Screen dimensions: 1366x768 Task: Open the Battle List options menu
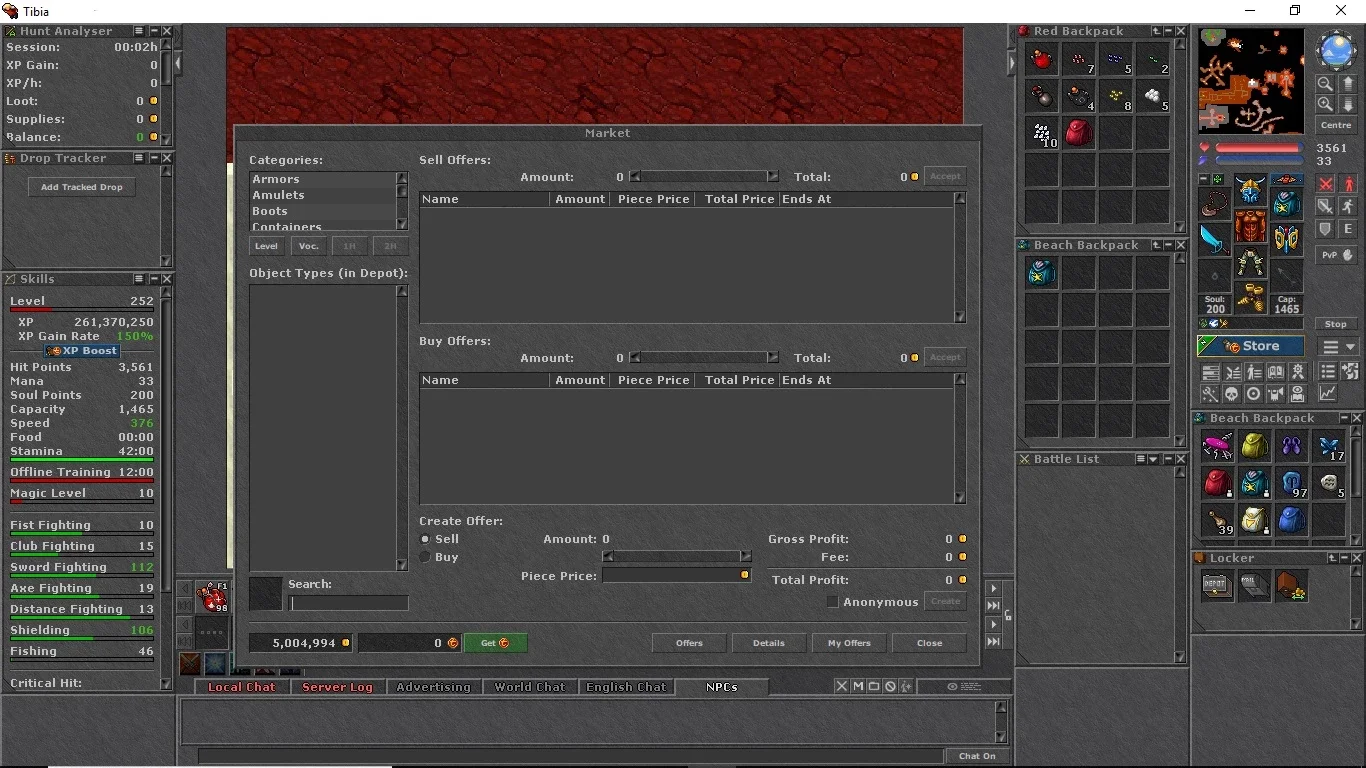click(1140, 459)
